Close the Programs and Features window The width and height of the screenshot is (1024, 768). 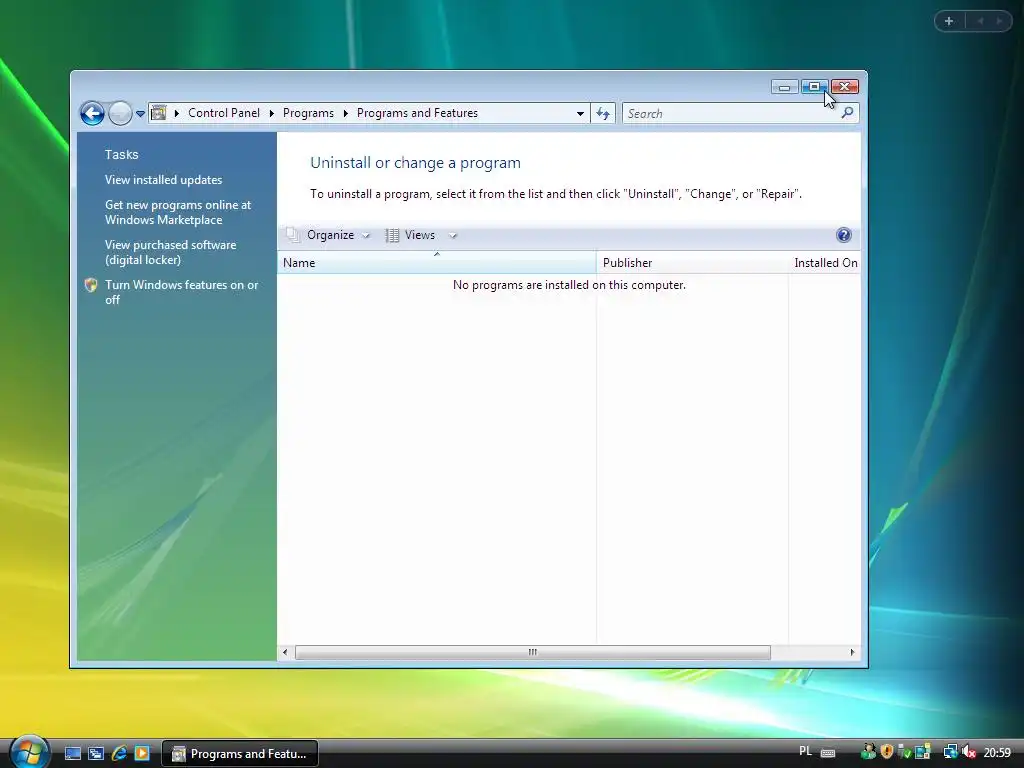point(845,87)
